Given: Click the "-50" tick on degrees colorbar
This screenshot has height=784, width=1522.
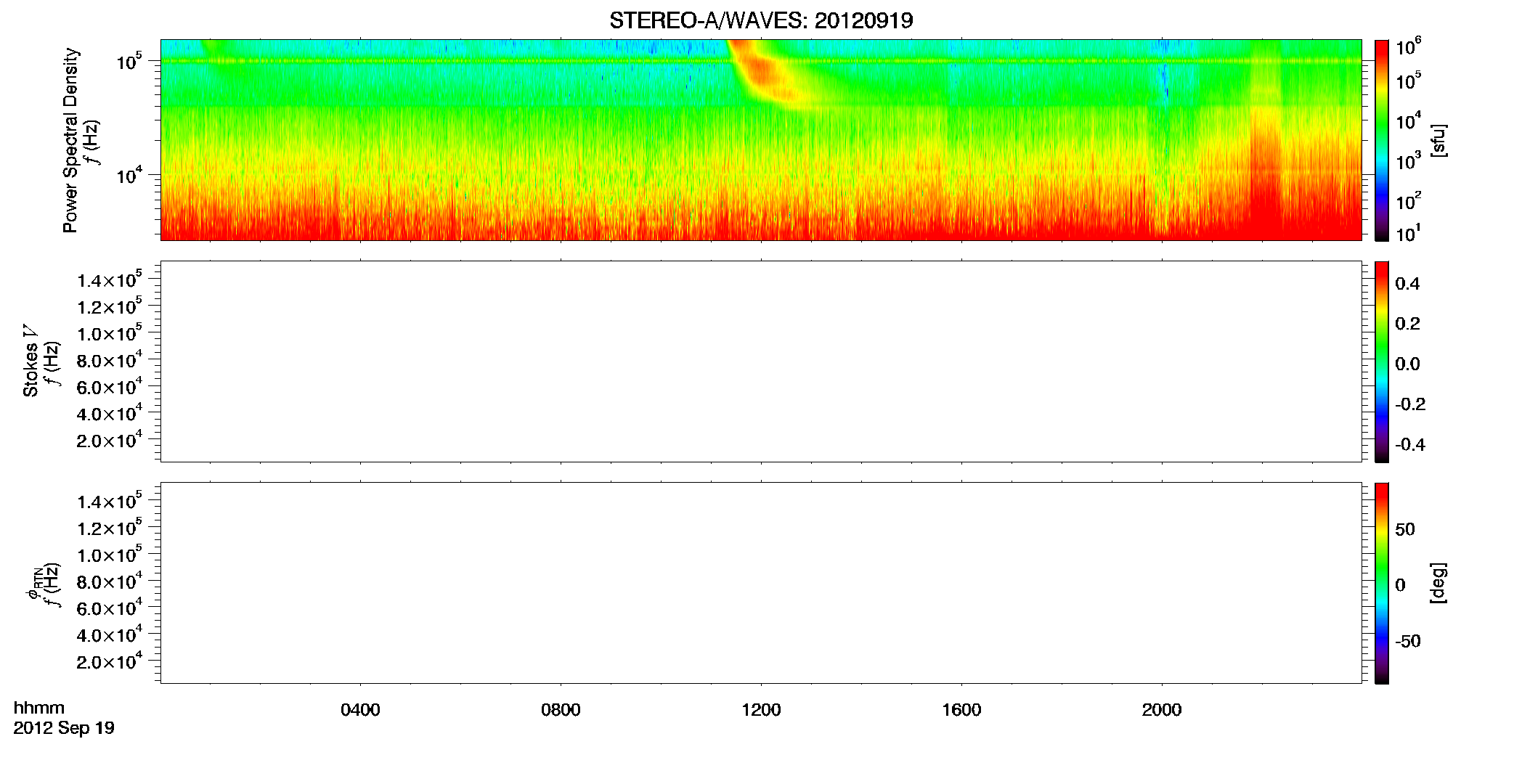Looking at the screenshot, I should [1408, 641].
